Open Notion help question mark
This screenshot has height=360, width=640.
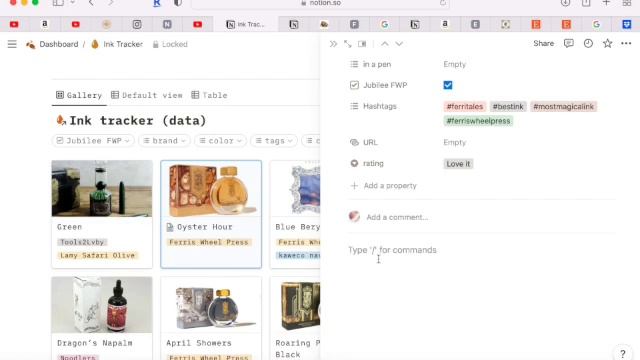[622, 354]
